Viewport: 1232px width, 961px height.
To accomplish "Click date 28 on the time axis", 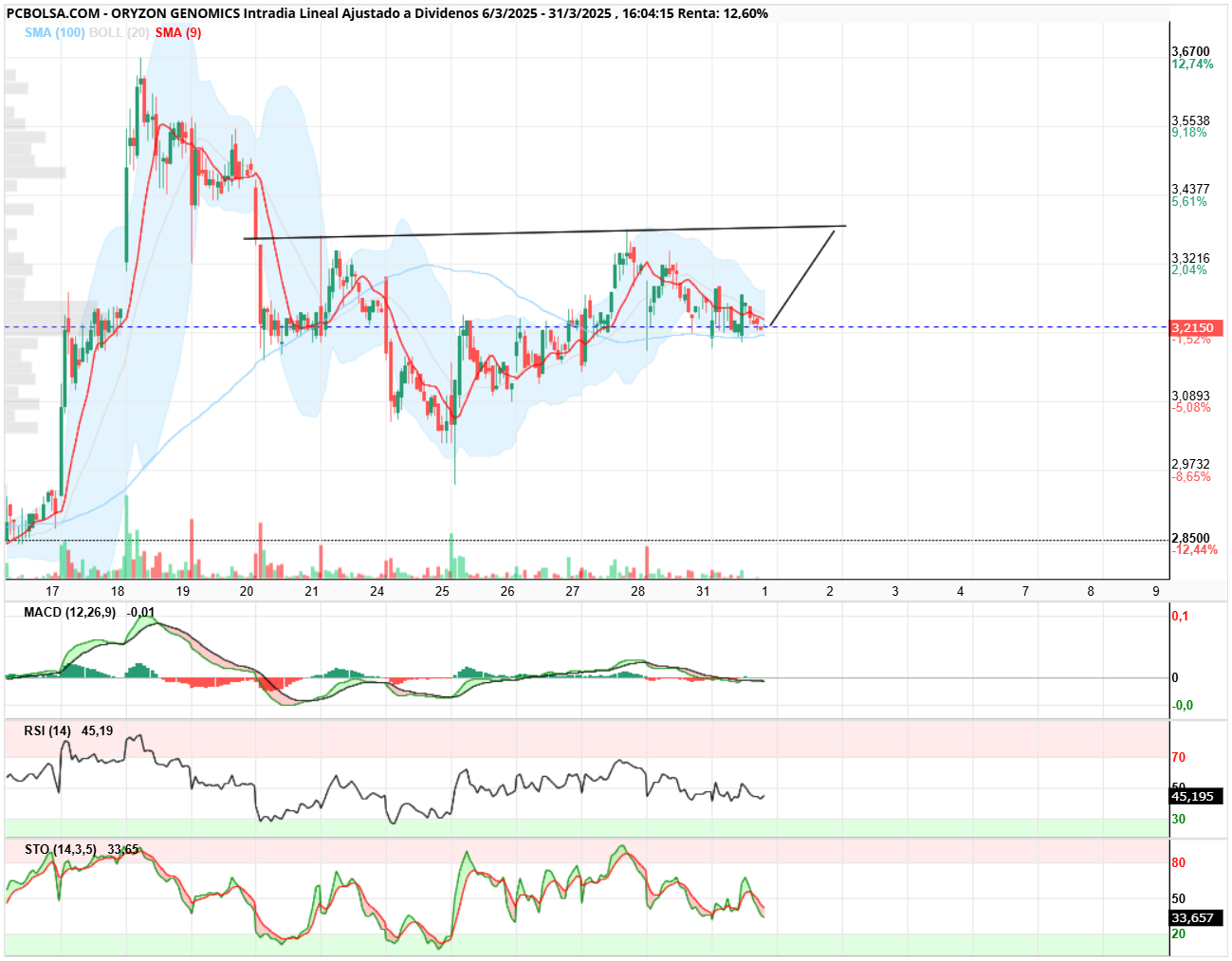I will coord(637,591).
